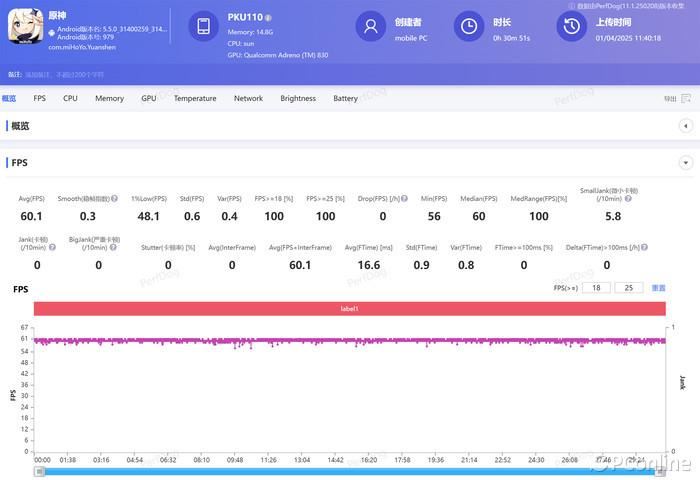Viewport: 700px width, 480px height.
Task: Click the Stutter metric label
Action: 168,247
